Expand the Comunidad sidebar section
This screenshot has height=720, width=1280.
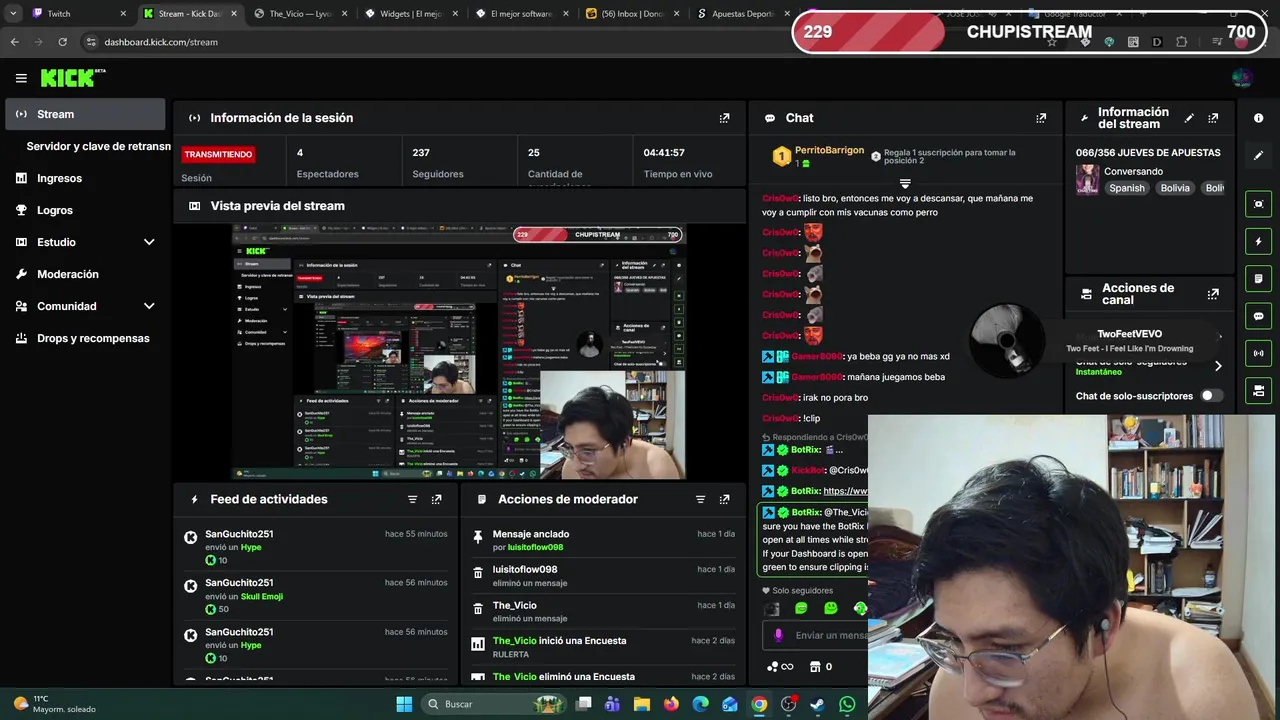(149, 306)
